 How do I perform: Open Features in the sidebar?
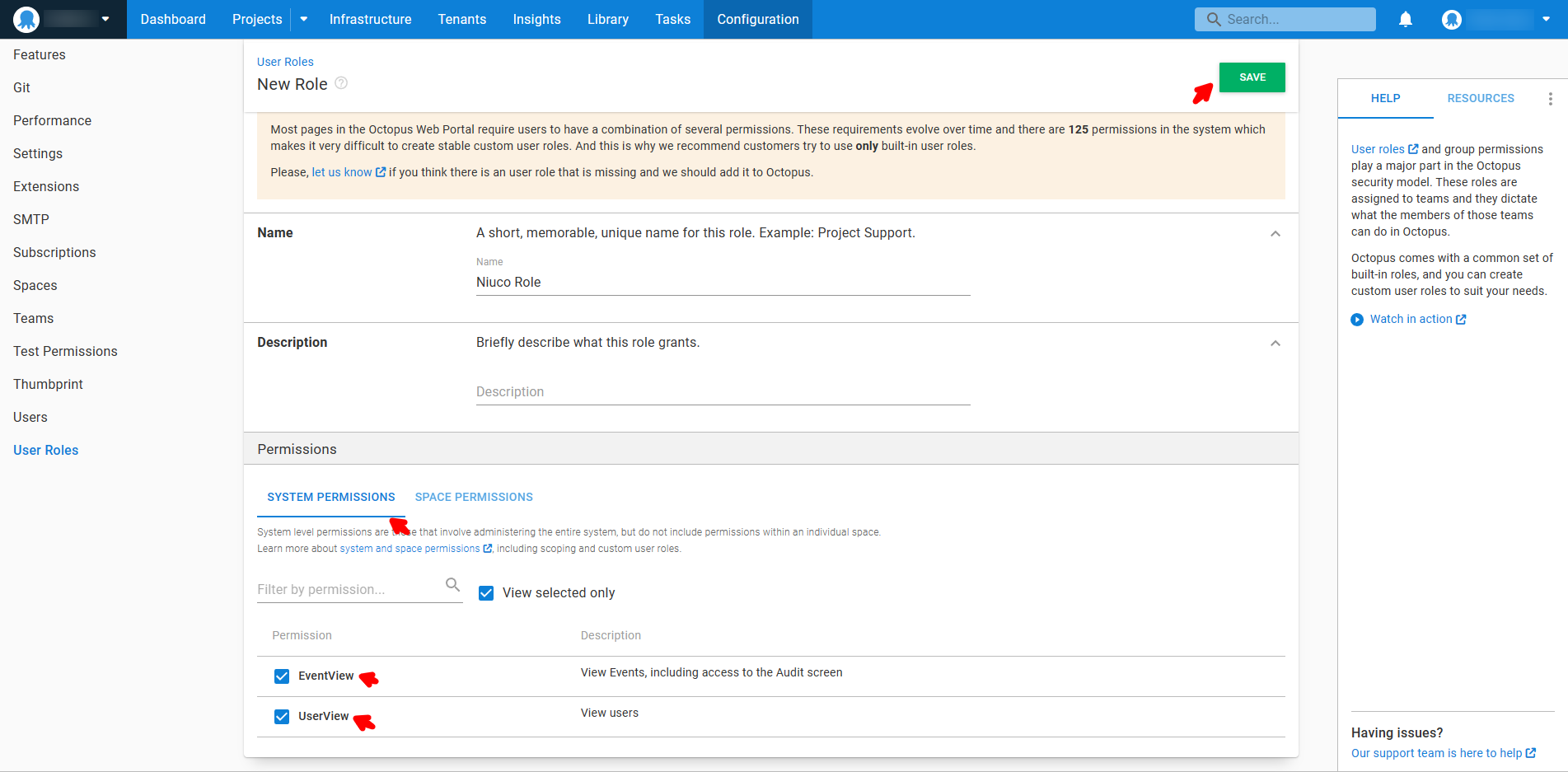[x=40, y=54]
